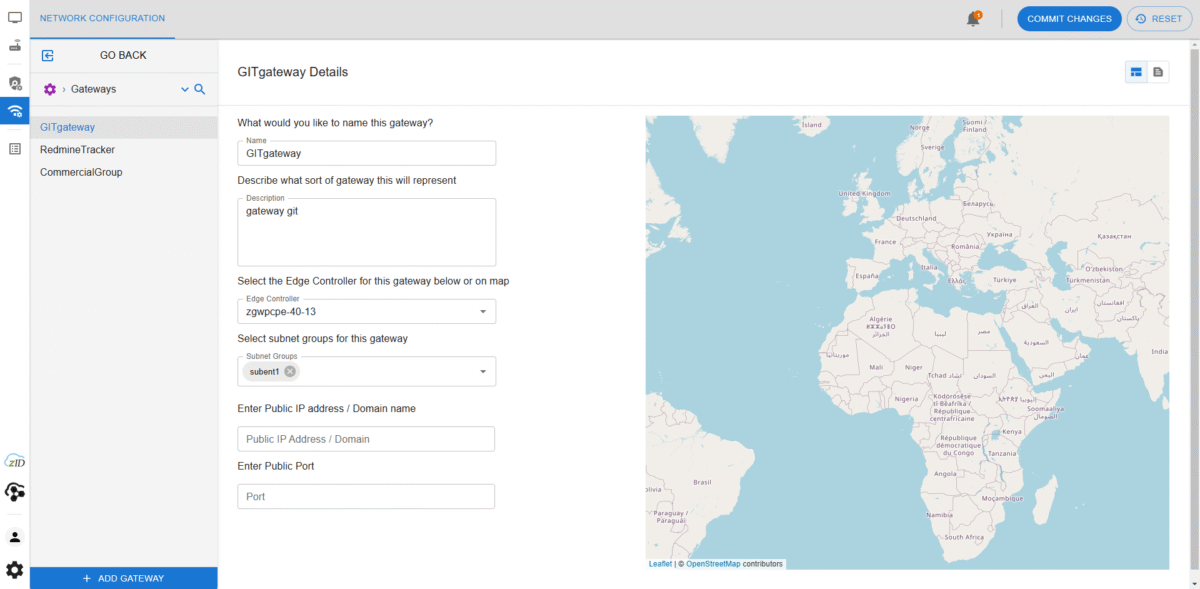Open the settings gear at sidebar bottom

[15, 569]
